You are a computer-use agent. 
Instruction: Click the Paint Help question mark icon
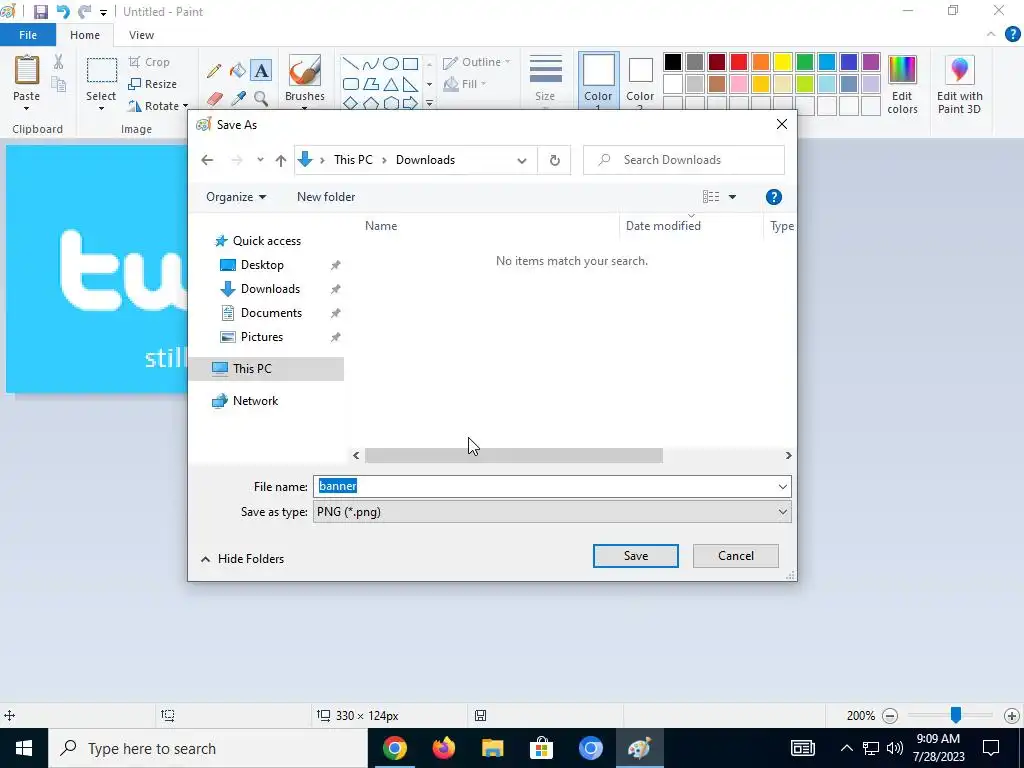pyautogui.click(x=1012, y=35)
